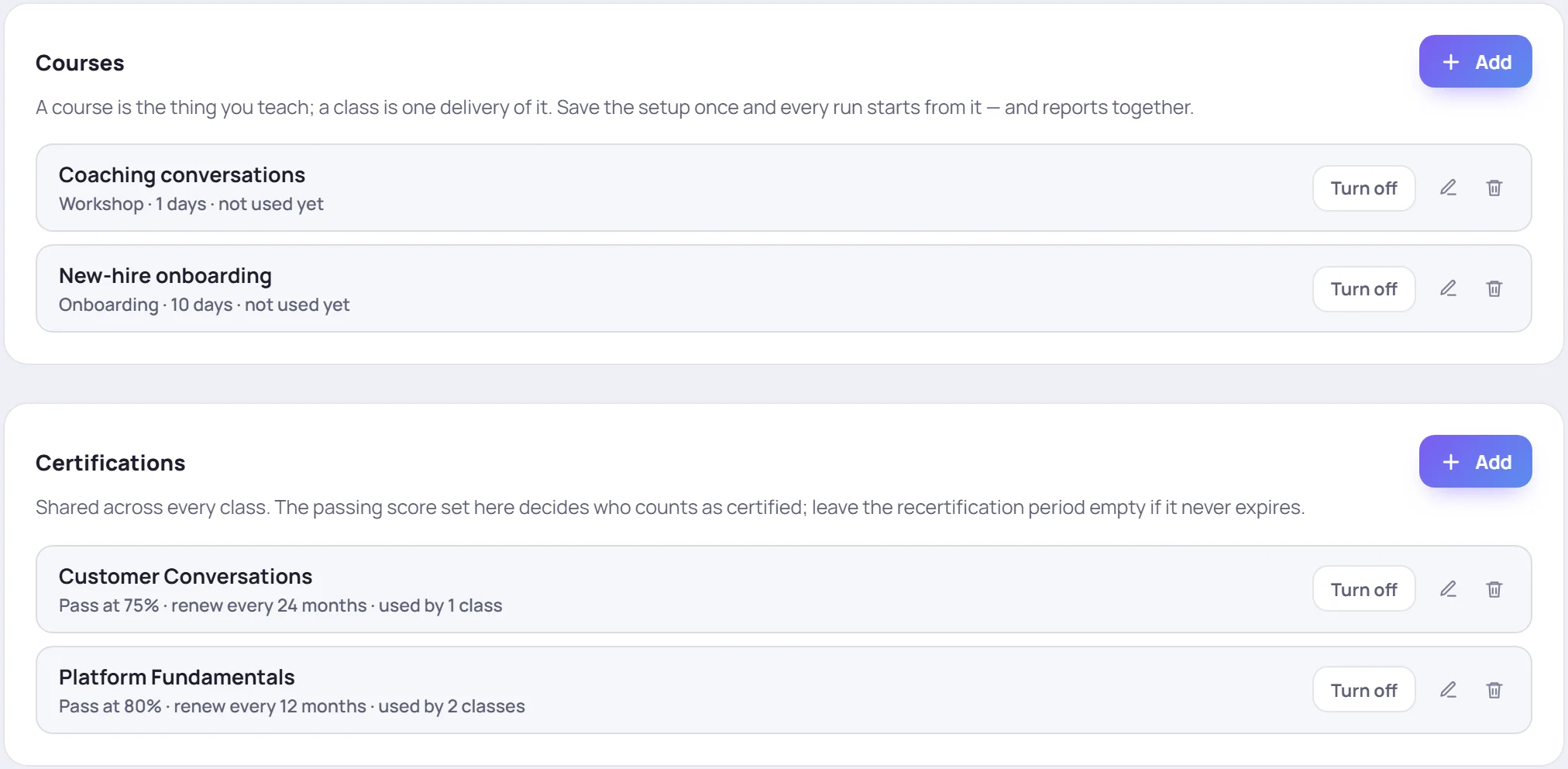Add a new course
1568x769 pixels.
[1475, 61]
